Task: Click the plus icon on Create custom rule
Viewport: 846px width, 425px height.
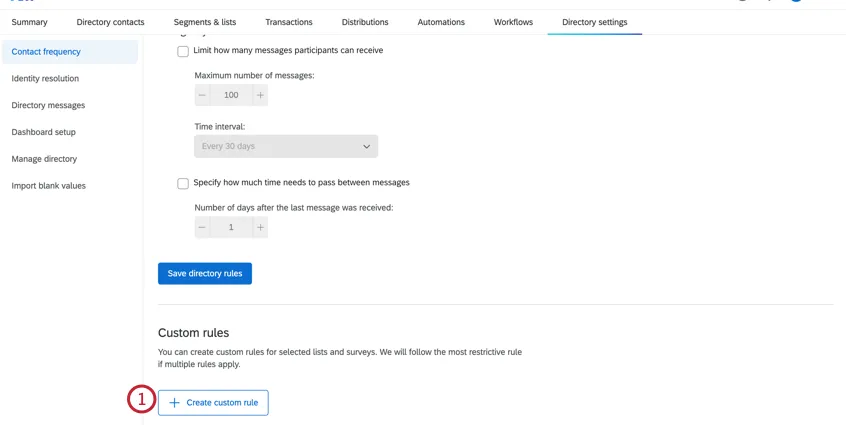Action: 174,403
